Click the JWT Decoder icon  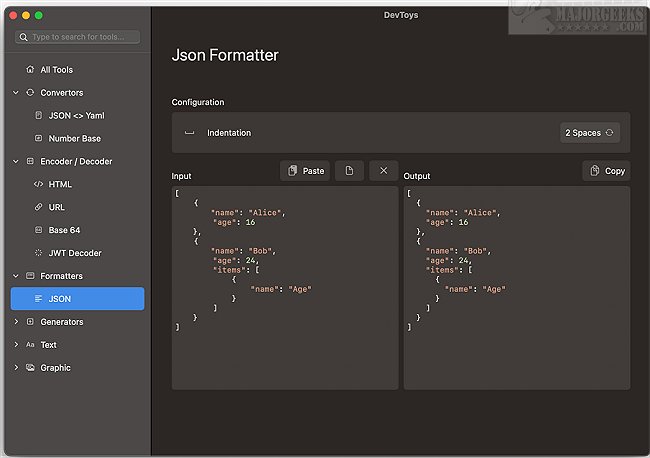pos(38,253)
